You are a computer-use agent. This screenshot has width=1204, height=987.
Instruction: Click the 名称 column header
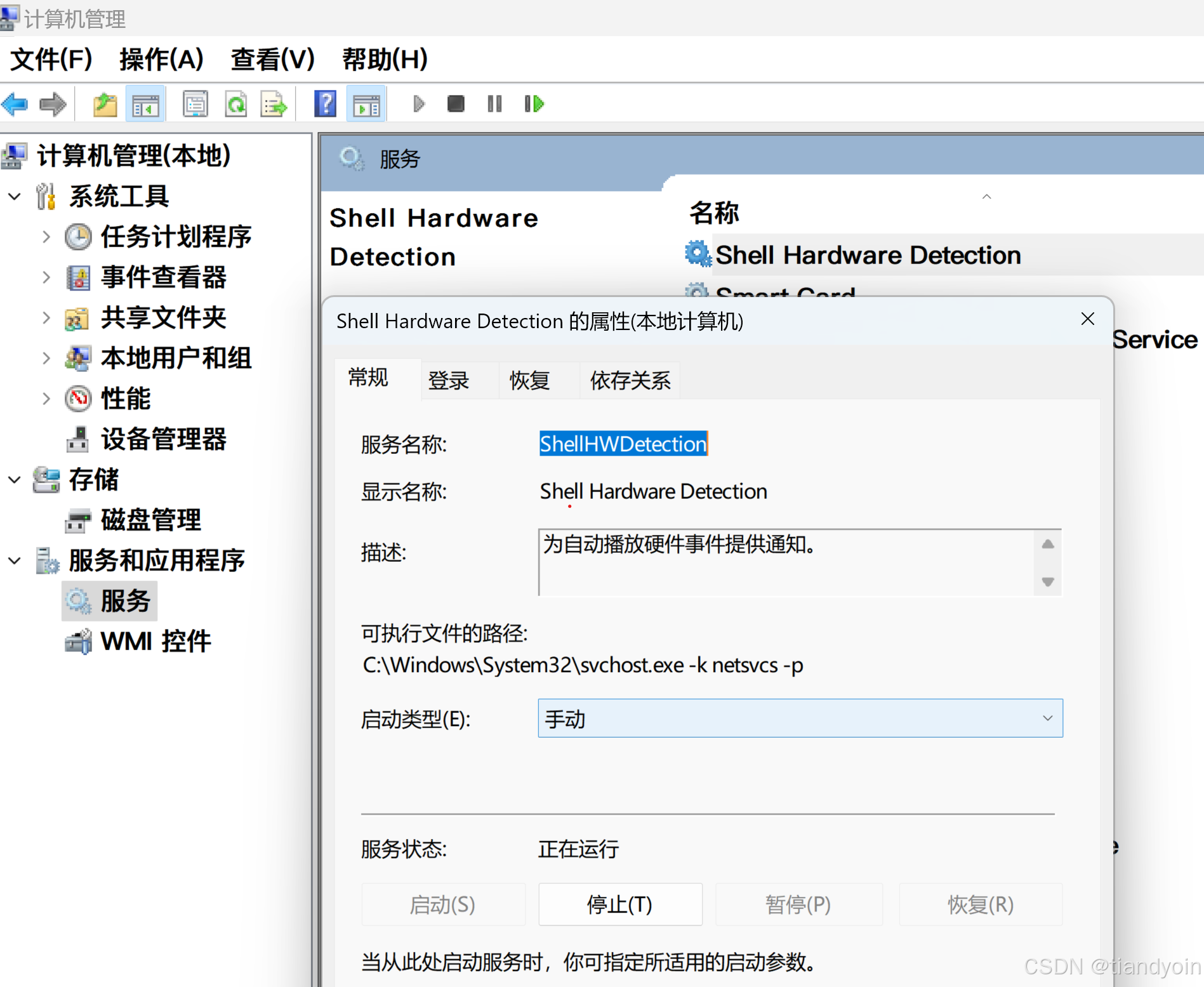point(714,213)
